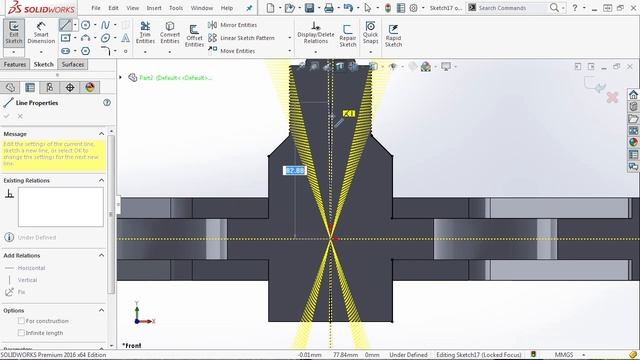Image resolution: width=640 pixels, height=360 pixels.
Task: Collapse the Existing Relations section
Action: point(101,180)
